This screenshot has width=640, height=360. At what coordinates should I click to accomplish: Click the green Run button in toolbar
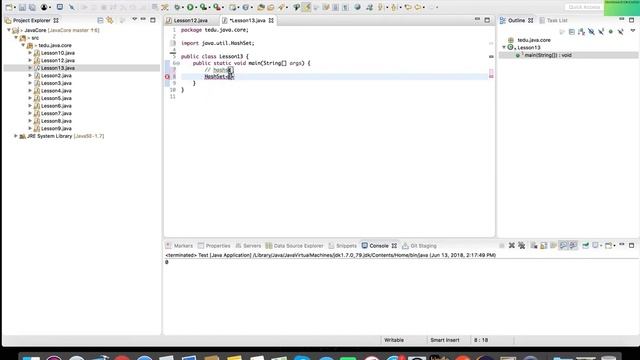(x=190, y=7)
